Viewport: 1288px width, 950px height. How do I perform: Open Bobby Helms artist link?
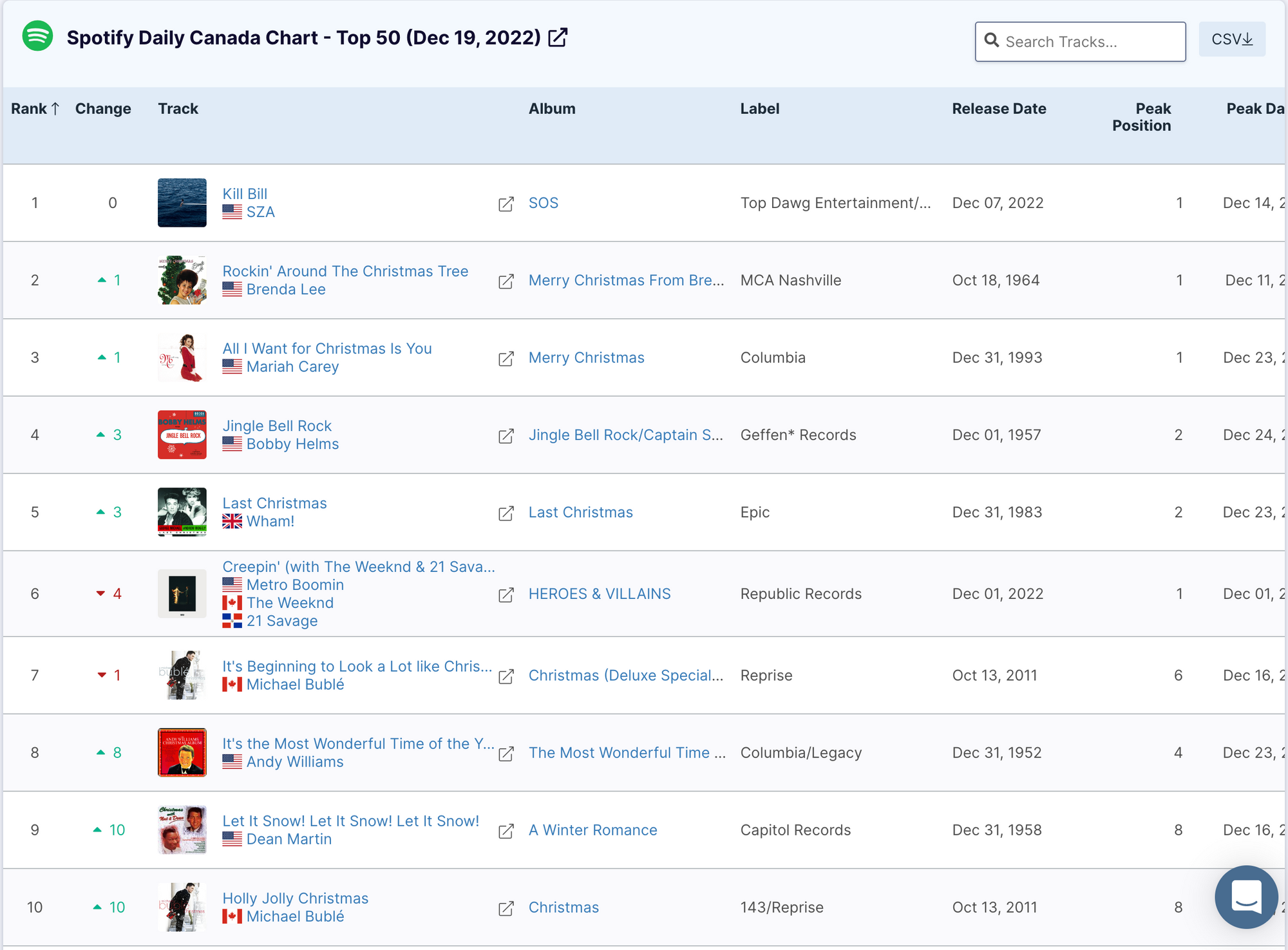point(292,444)
